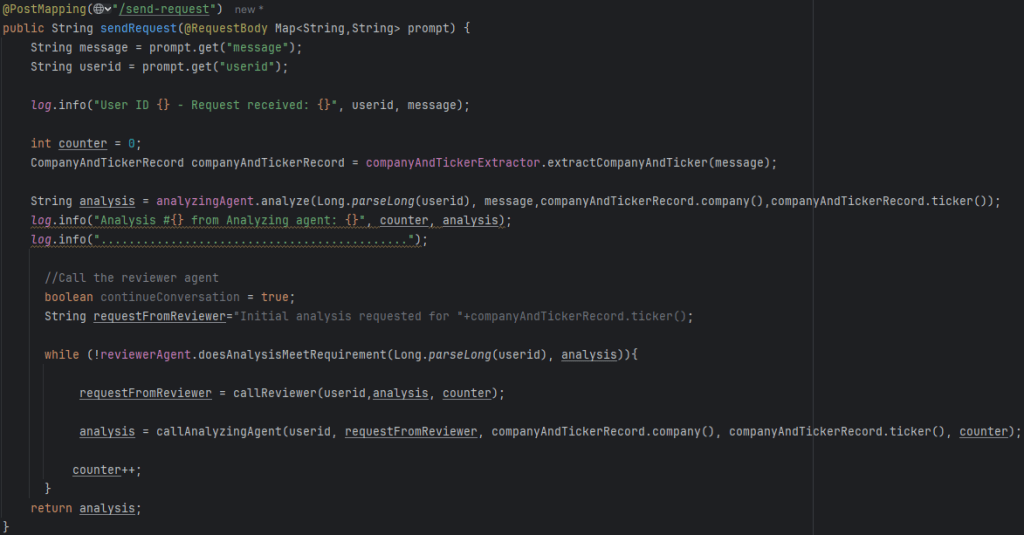Click the 'new *' inlay hint
The height and width of the screenshot is (535, 1024).
[250, 9]
